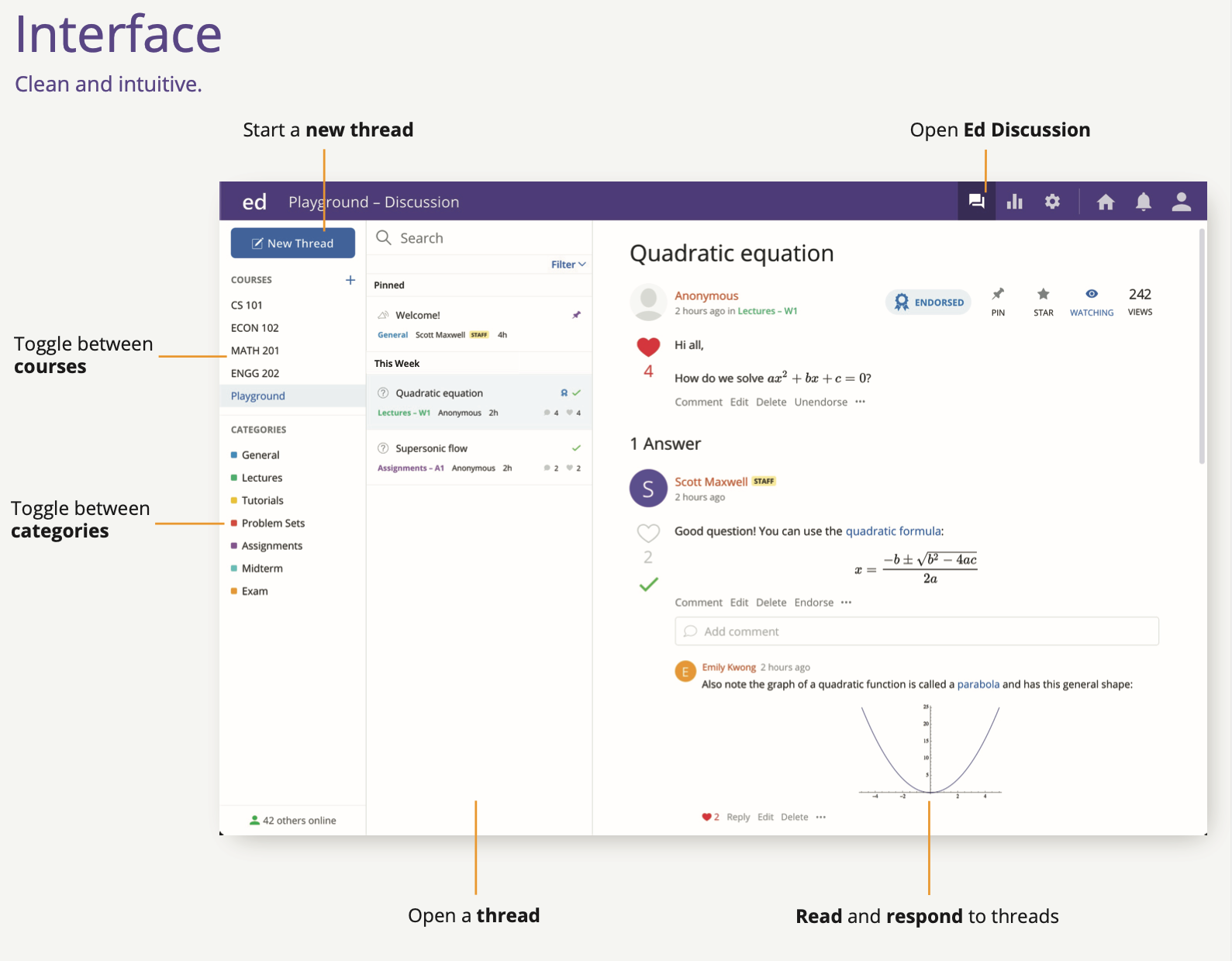Open the analytics bar chart icon
The image size is (1232, 961).
click(x=1014, y=202)
